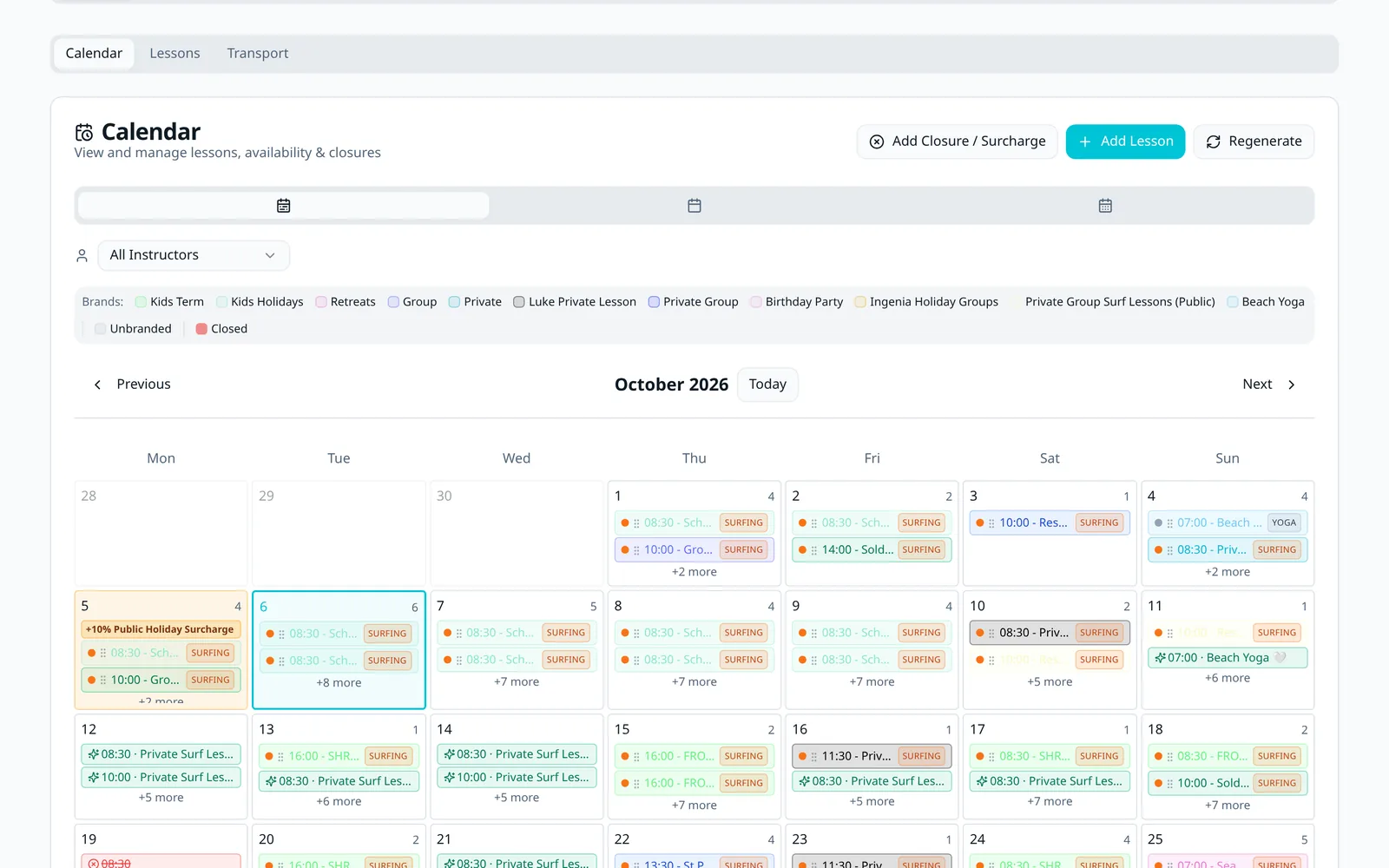Screen dimensions: 1389x868
Task: Go to the Previous month
Action: pos(133,385)
